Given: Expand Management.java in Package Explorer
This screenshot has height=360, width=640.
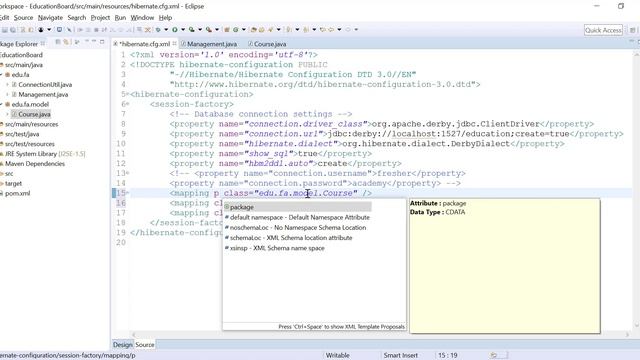Looking at the screenshot, I should (7, 95).
